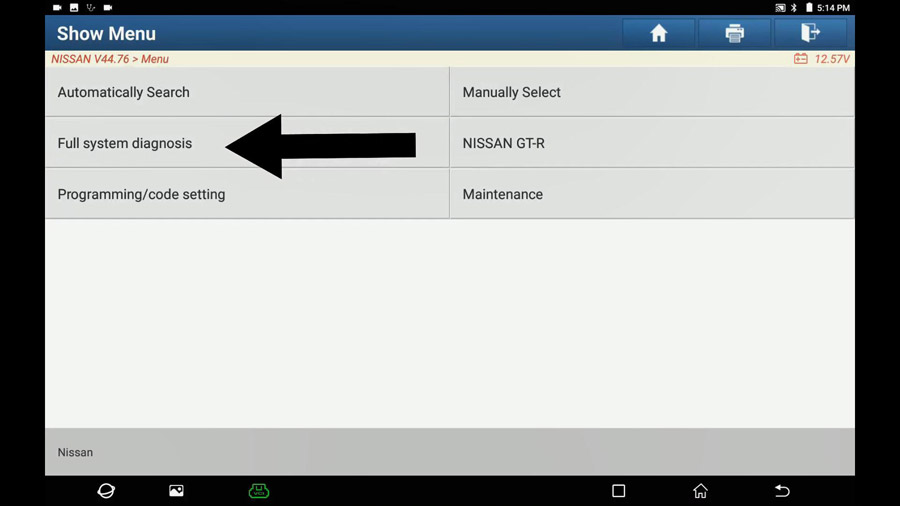
Task: Tap the Home icon in header
Action: click(x=658, y=33)
